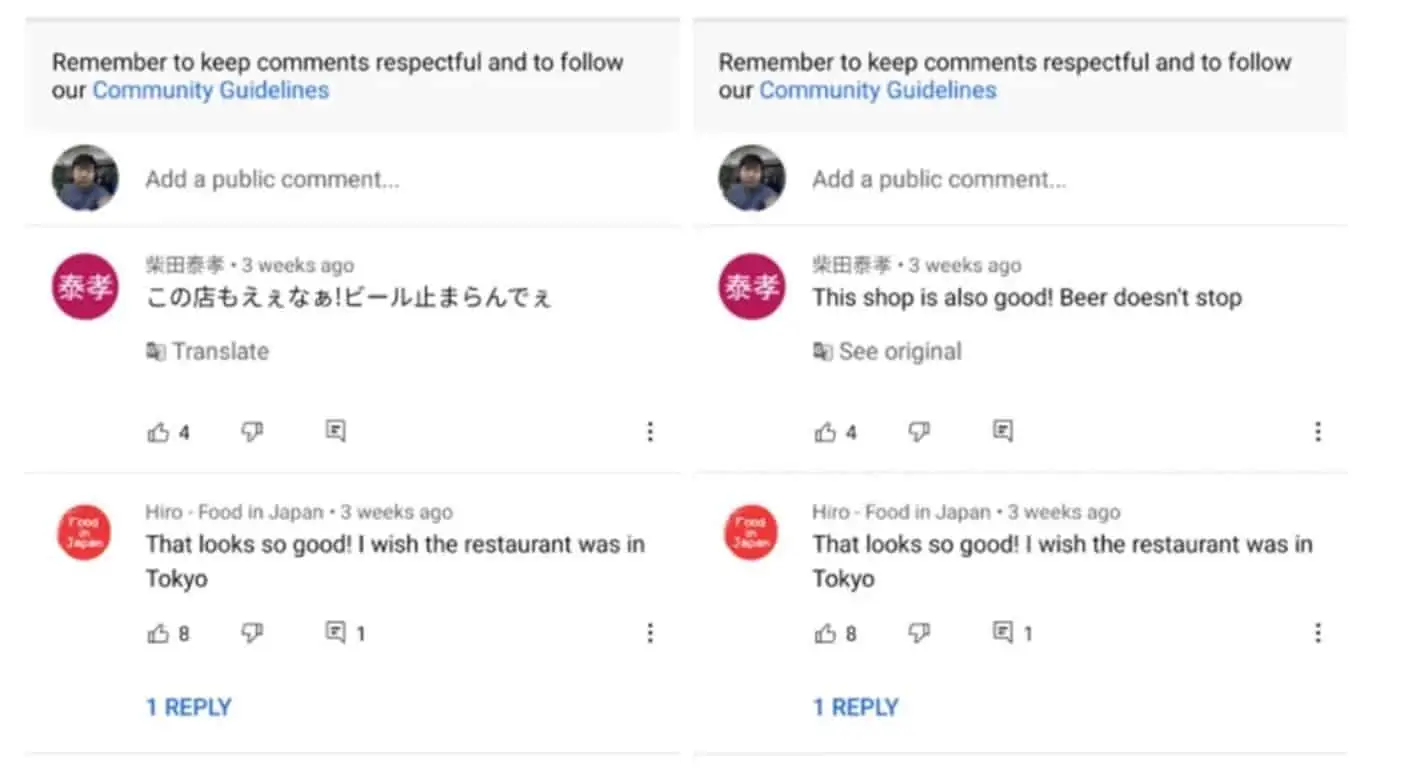The image size is (1414, 770).
Task: Open Community Guidelines link above the translated comment
Action: (x=878, y=91)
